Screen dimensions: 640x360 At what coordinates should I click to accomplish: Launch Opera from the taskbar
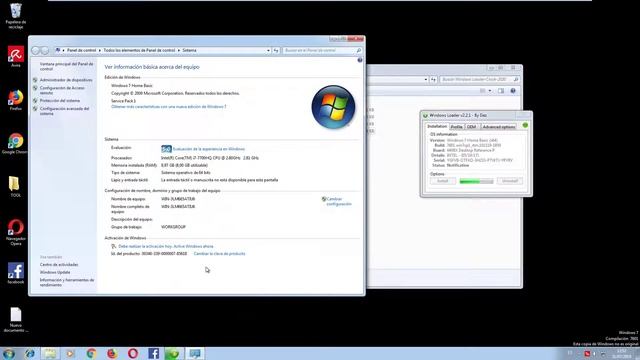(133, 353)
